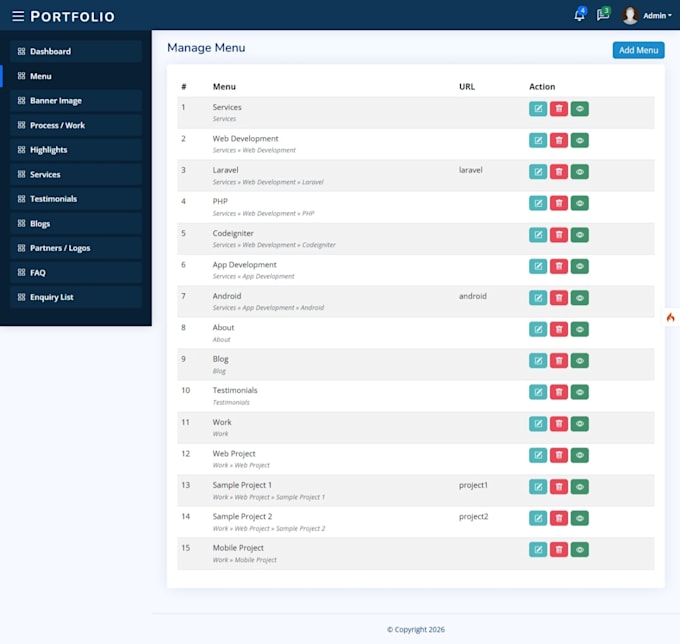Select Menu in the sidebar
Image resolution: width=680 pixels, height=644 pixels.
click(x=76, y=76)
